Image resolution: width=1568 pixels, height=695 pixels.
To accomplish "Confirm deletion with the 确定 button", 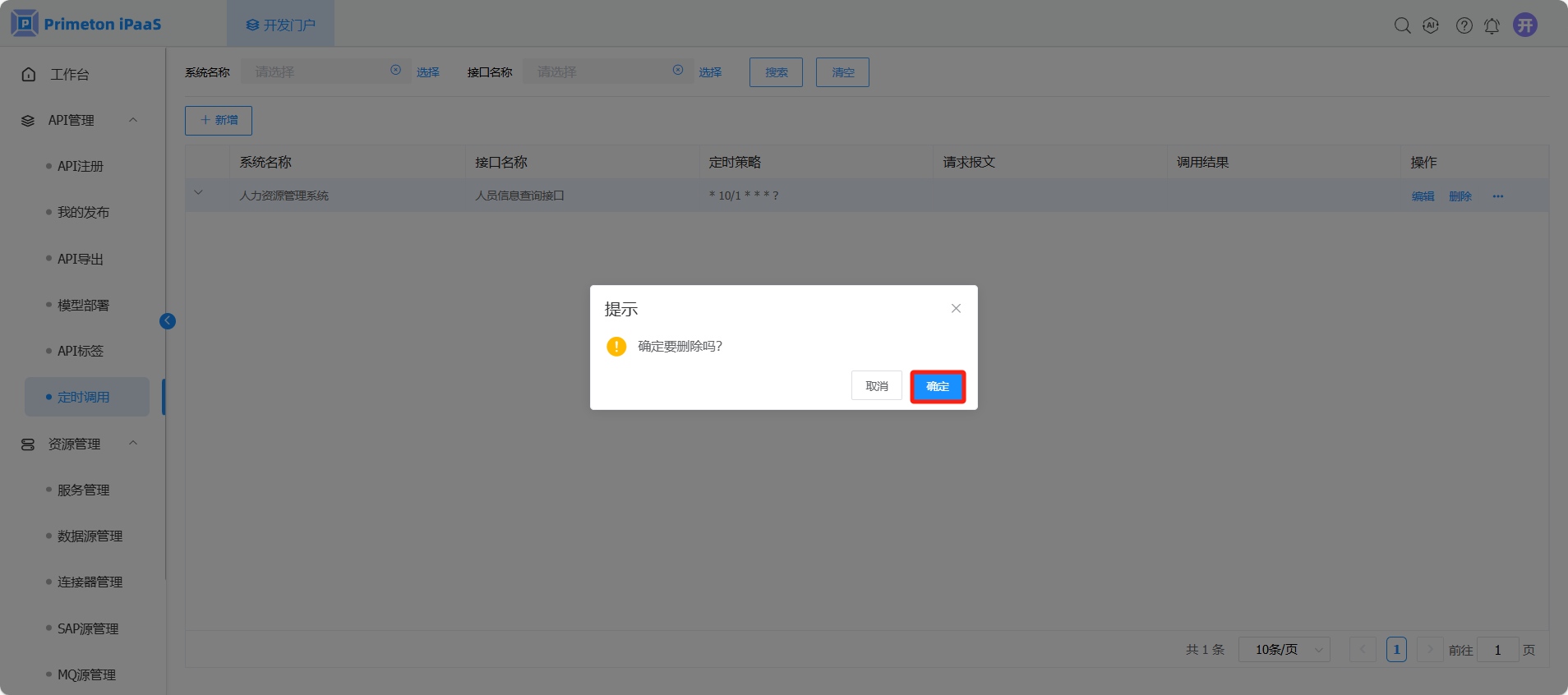I will 938,386.
